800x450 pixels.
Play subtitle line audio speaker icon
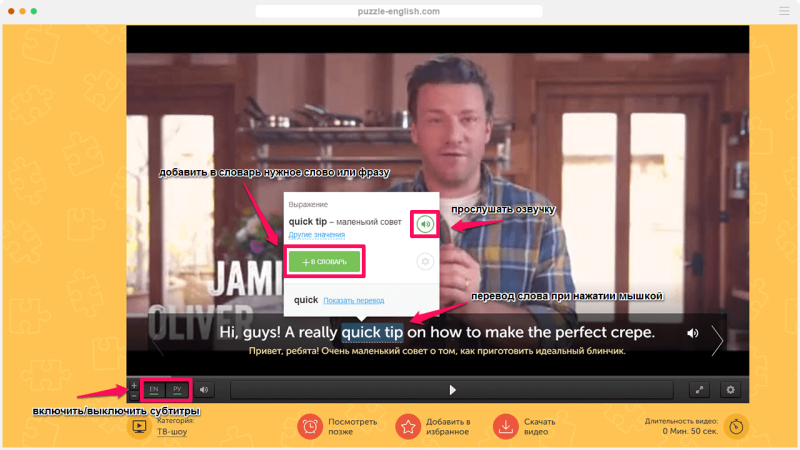pos(692,333)
